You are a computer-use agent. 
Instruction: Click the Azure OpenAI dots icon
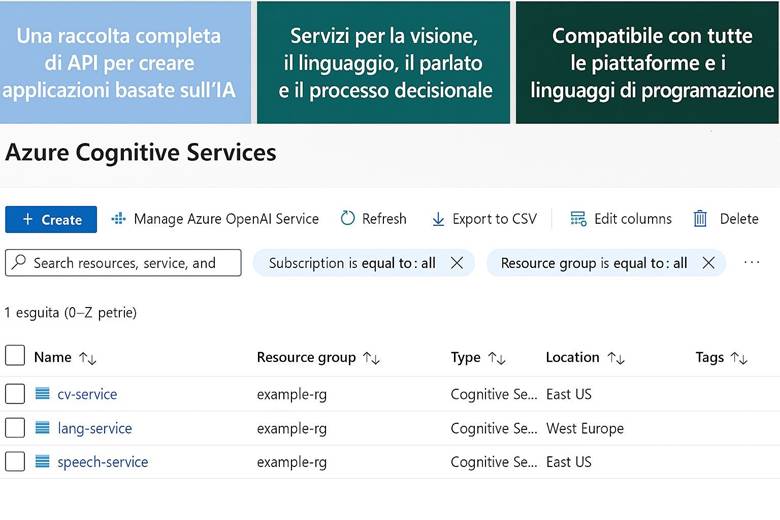tap(118, 219)
